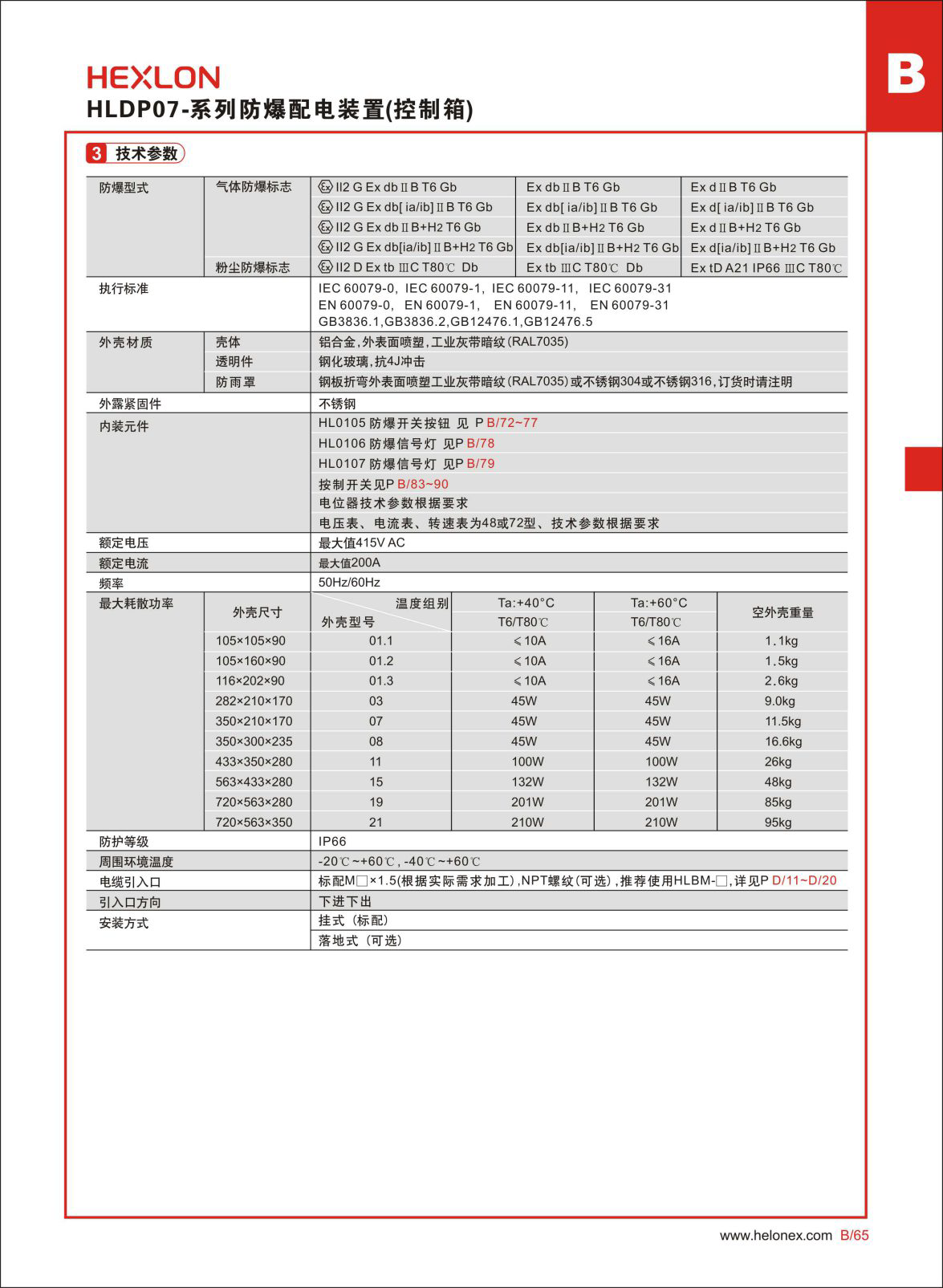The image size is (943, 1288).
Task: Click the value '最大值200A'
Action: [349, 563]
